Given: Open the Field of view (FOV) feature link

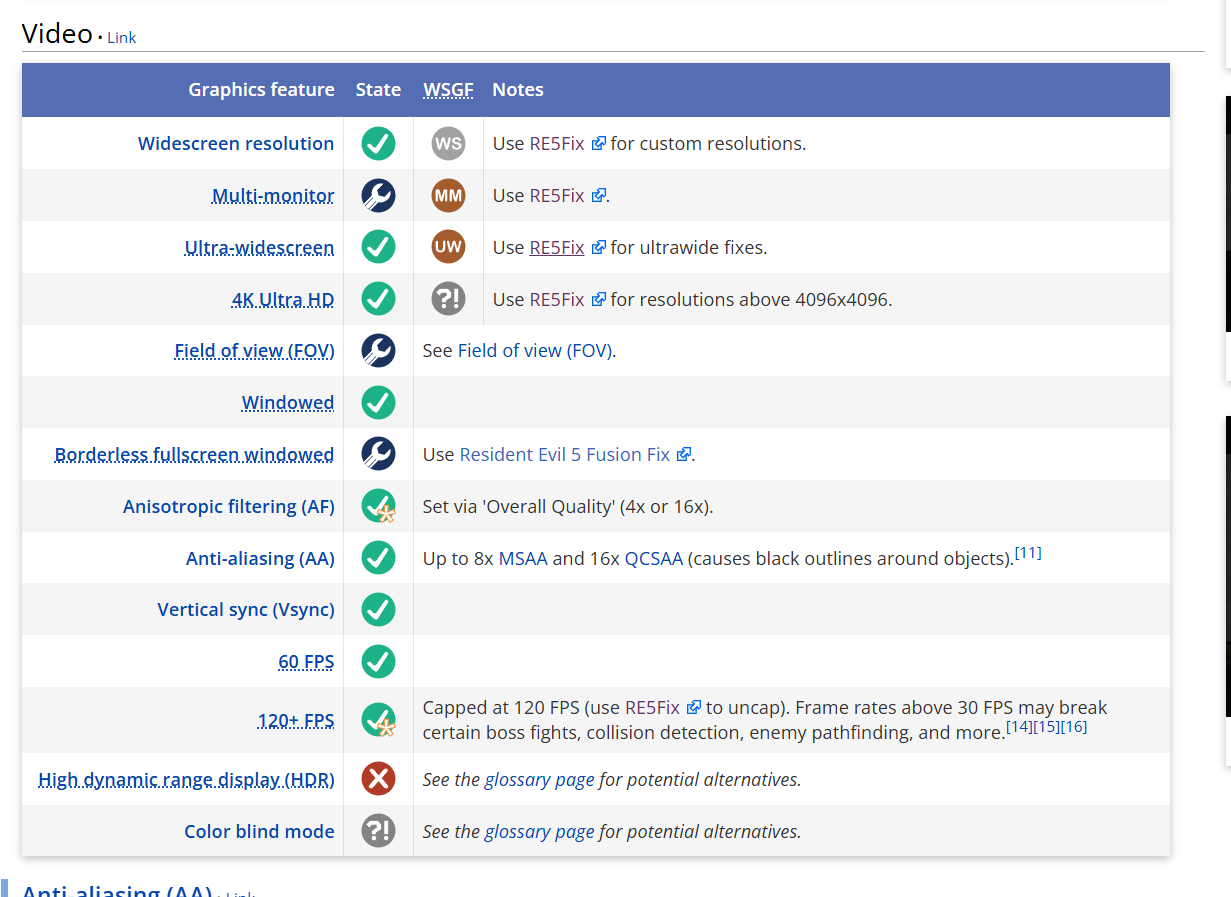Looking at the screenshot, I should click(254, 351).
